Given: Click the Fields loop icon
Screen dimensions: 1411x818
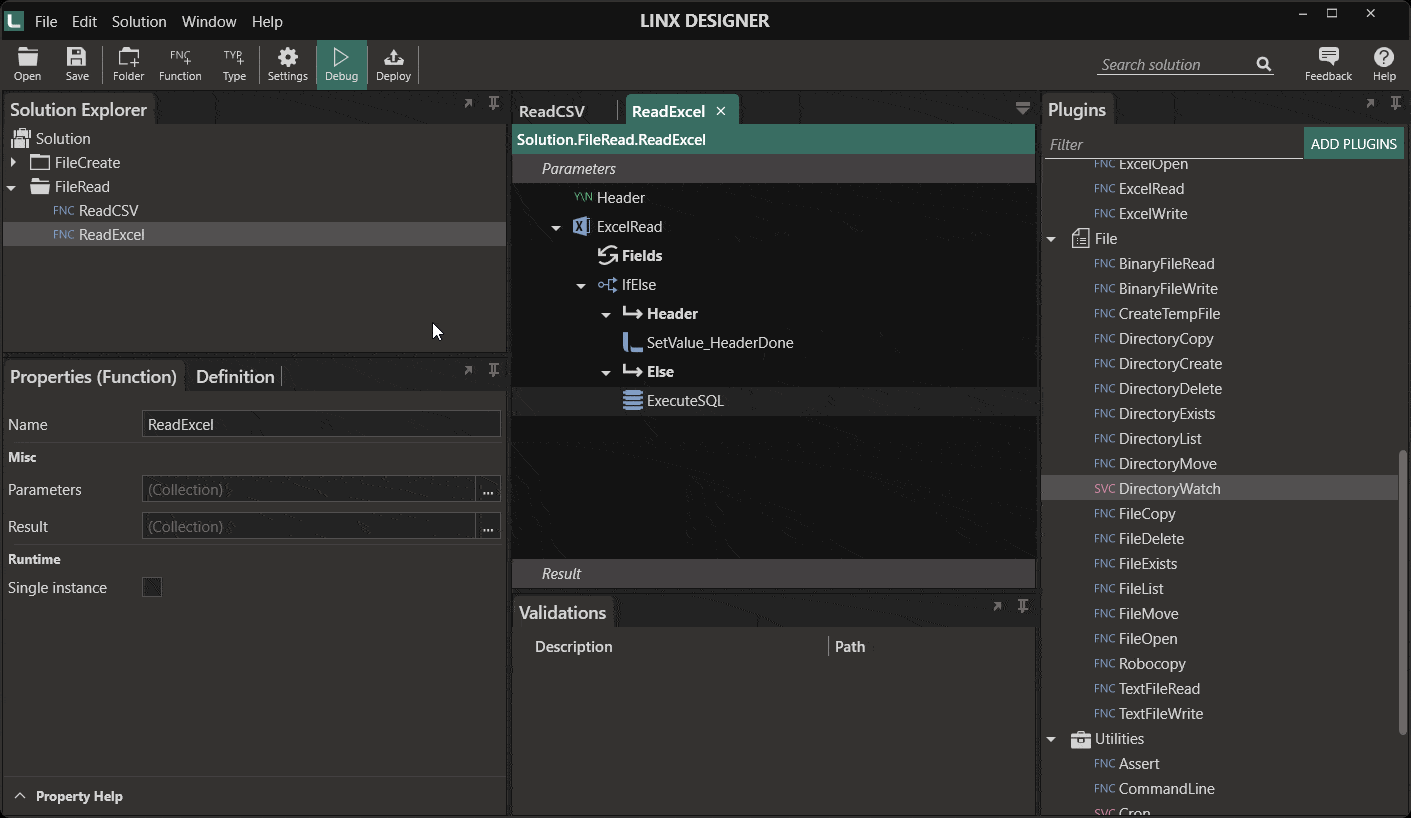Looking at the screenshot, I should (607, 256).
